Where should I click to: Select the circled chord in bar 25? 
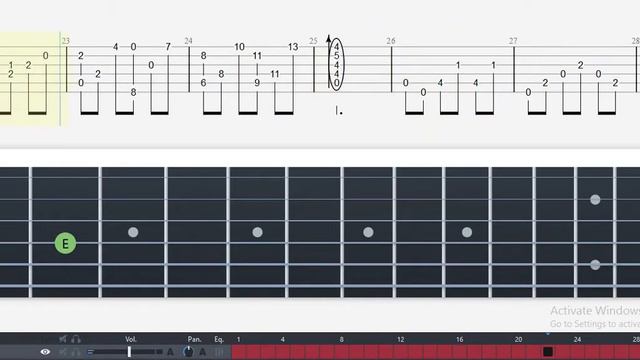click(x=336, y=64)
